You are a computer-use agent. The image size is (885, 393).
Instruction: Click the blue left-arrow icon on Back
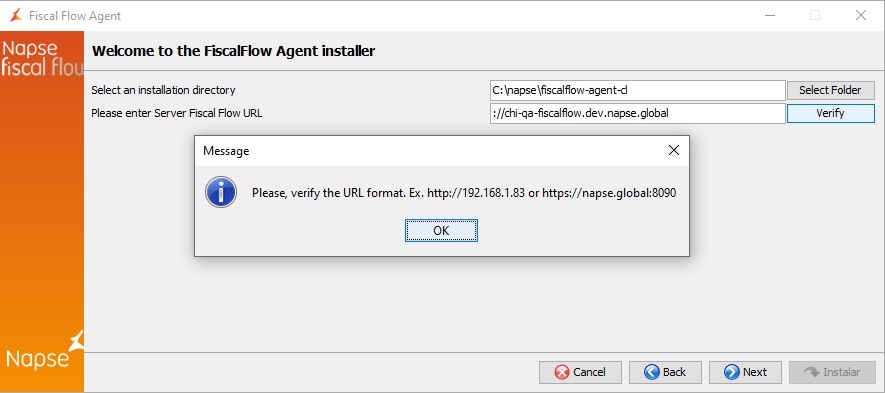(x=652, y=372)
